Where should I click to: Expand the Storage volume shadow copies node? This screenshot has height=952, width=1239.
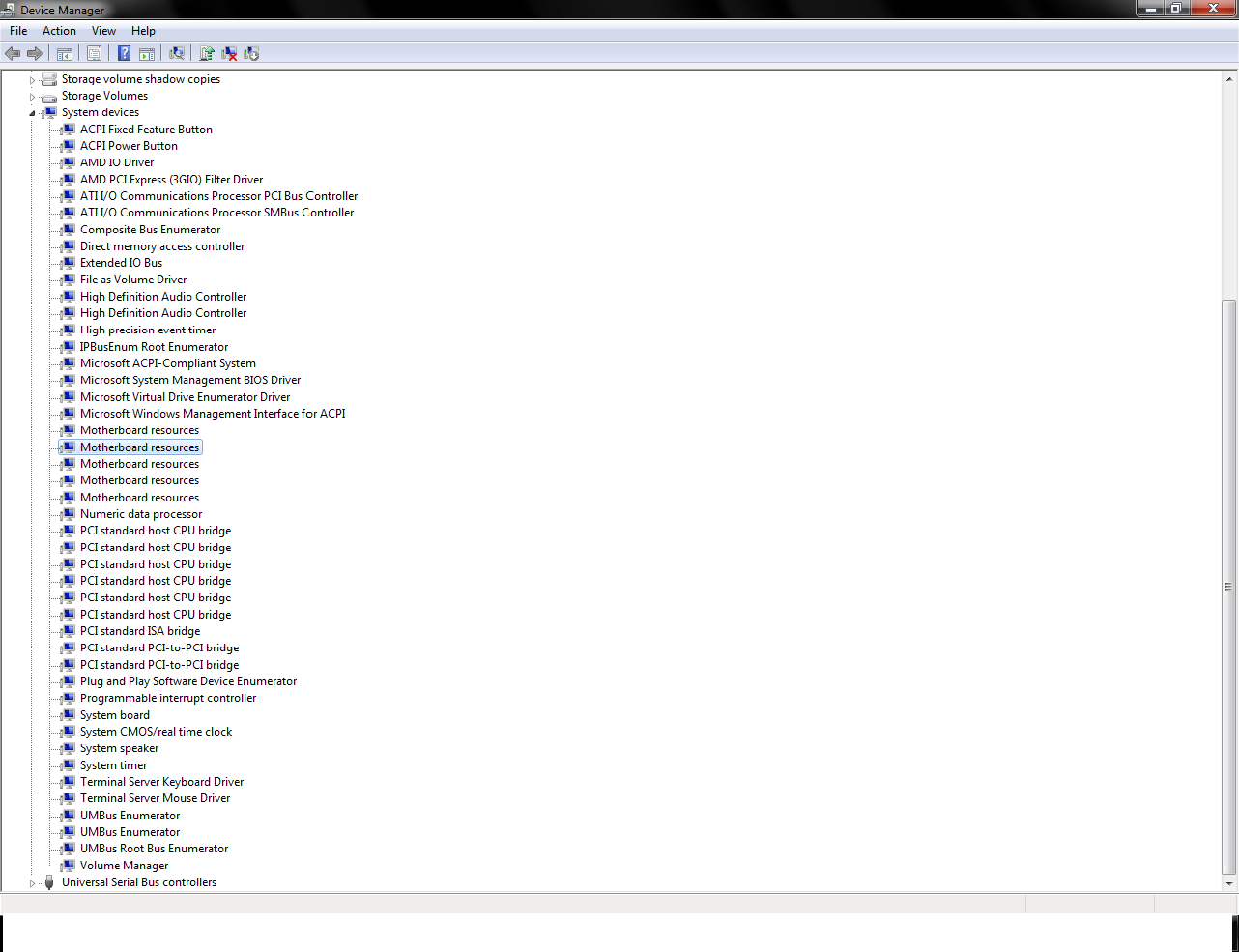32,80
